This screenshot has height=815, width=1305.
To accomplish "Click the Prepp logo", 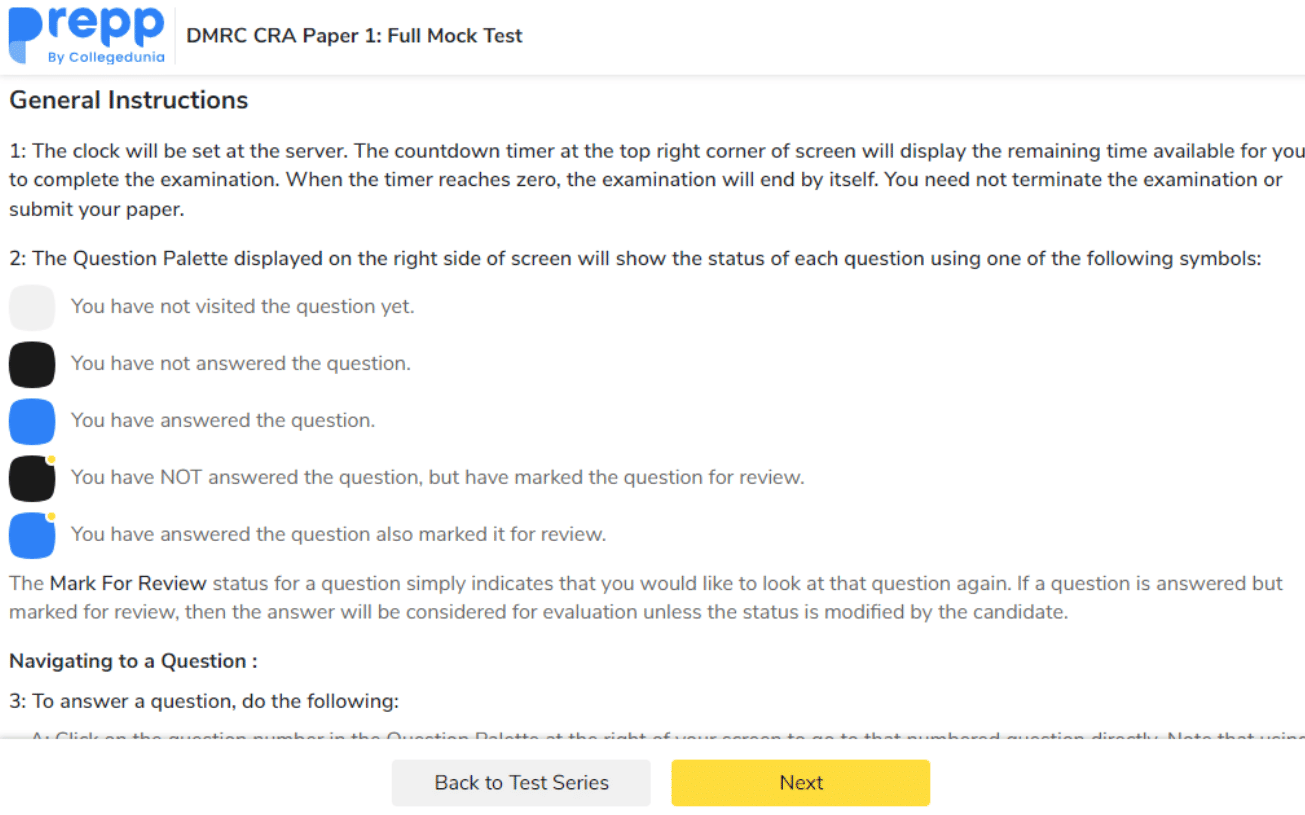I will pyautogui.click(x=86, y=27).
